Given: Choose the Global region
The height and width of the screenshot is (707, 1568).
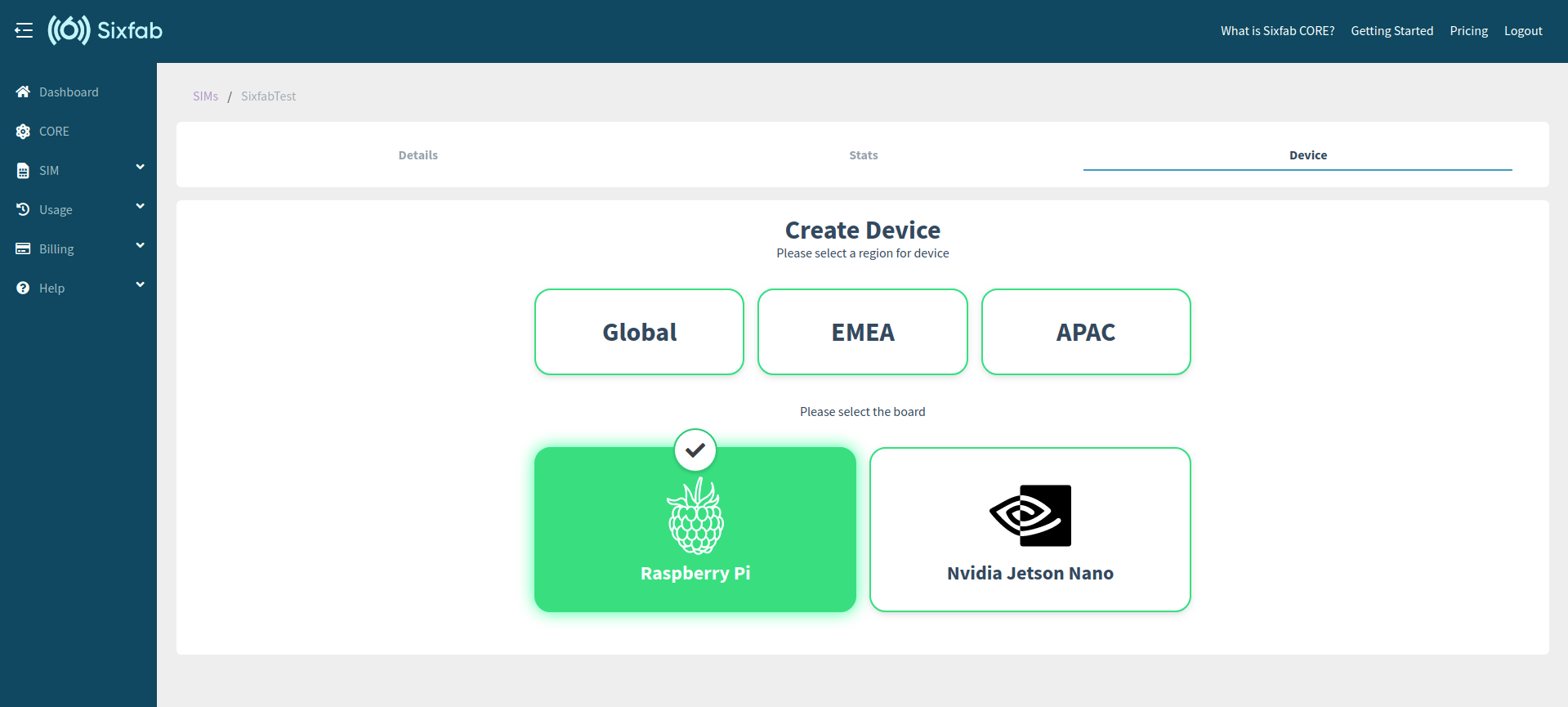Looking at the screenshot, I should [640, 332].
